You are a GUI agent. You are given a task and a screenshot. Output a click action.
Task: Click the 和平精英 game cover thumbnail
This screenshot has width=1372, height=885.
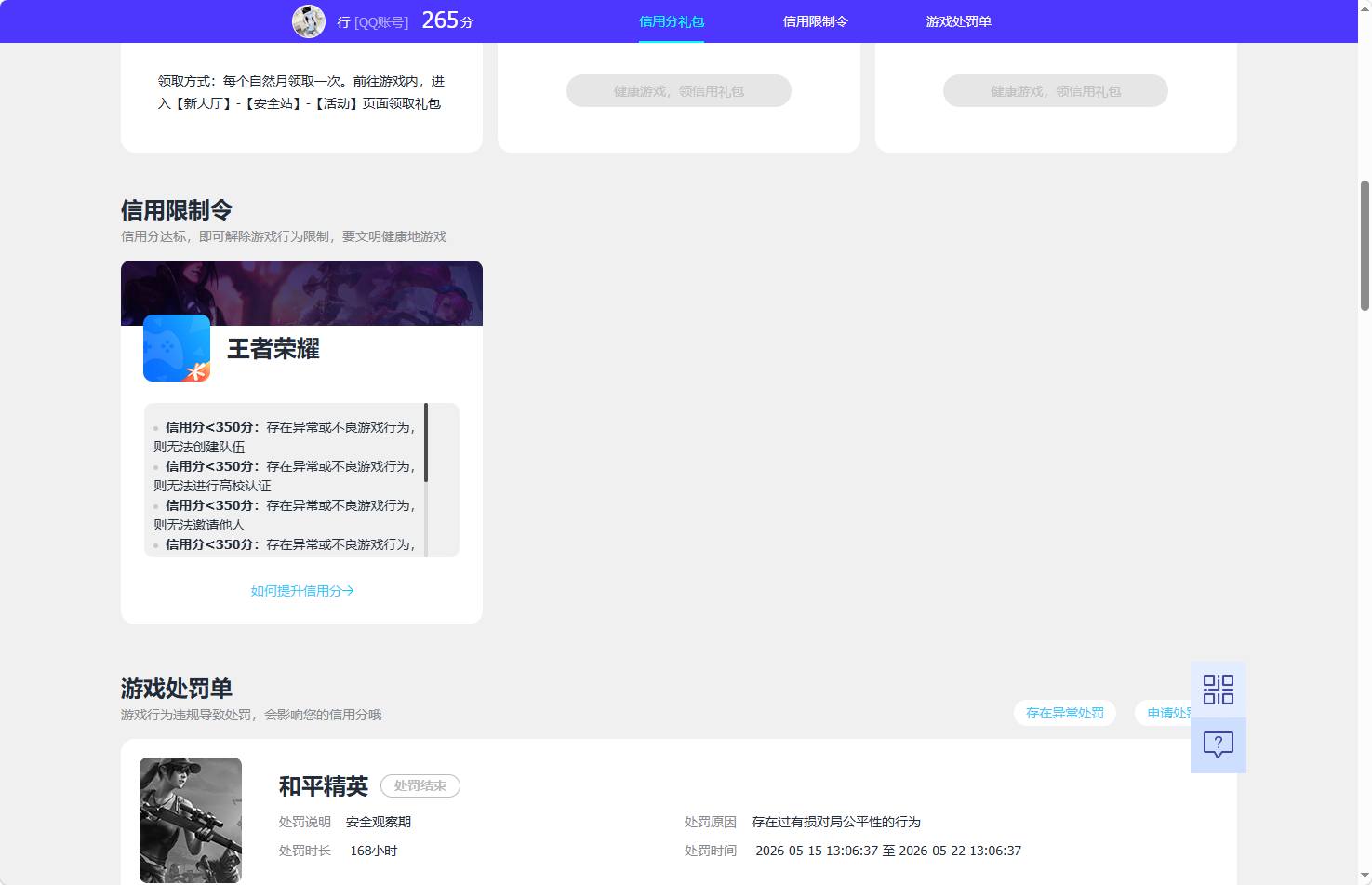click(x=191, y=820)
